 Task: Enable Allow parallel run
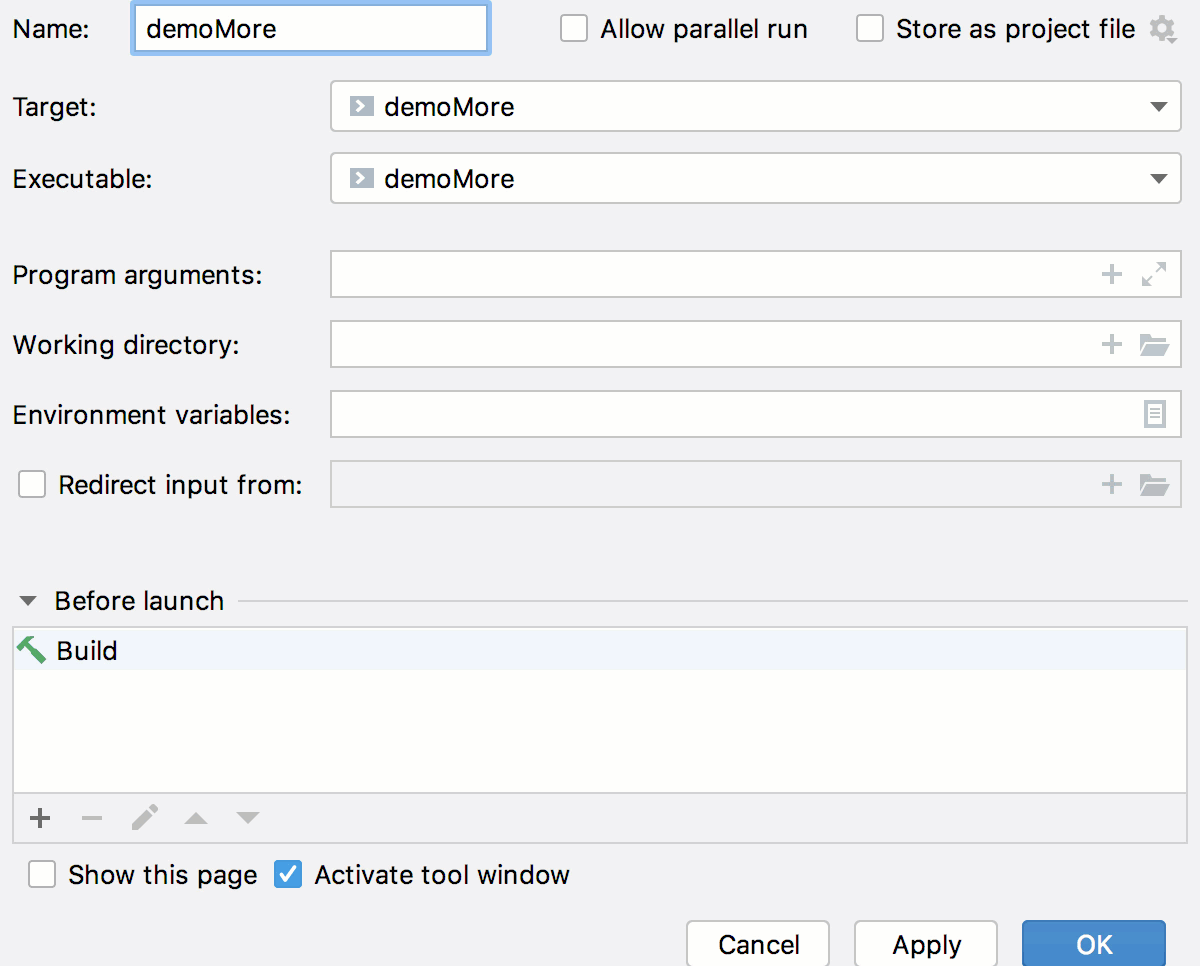click(574, 29)
